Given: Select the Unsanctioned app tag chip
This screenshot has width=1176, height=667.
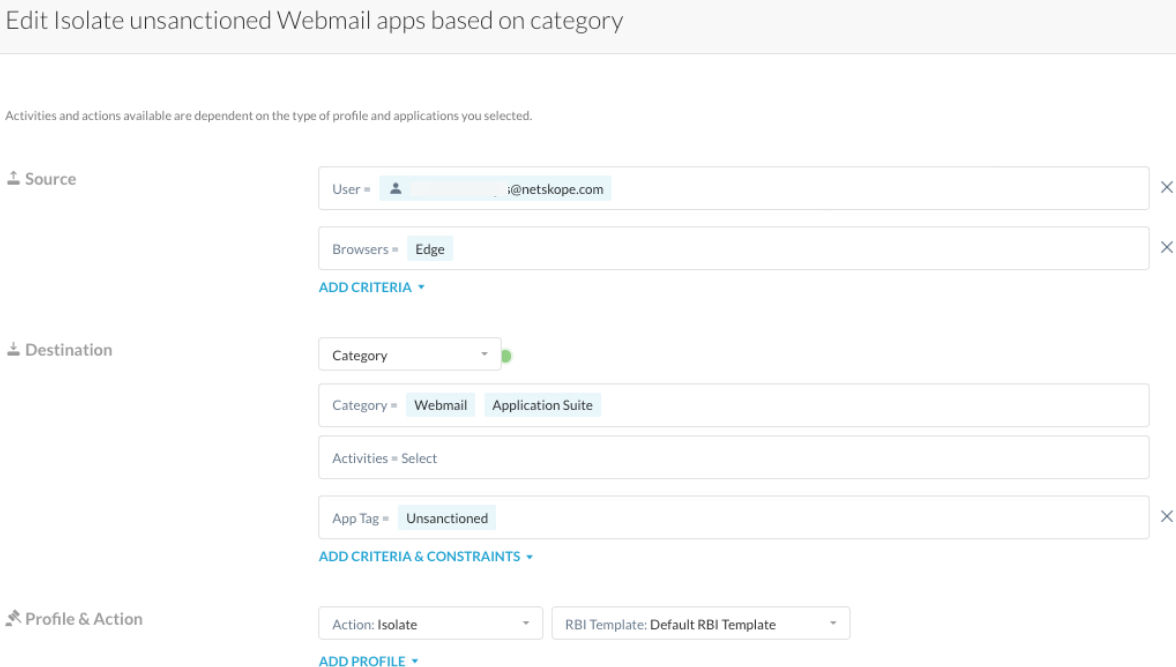Looking at the screenshot, I should click(447, 518).
